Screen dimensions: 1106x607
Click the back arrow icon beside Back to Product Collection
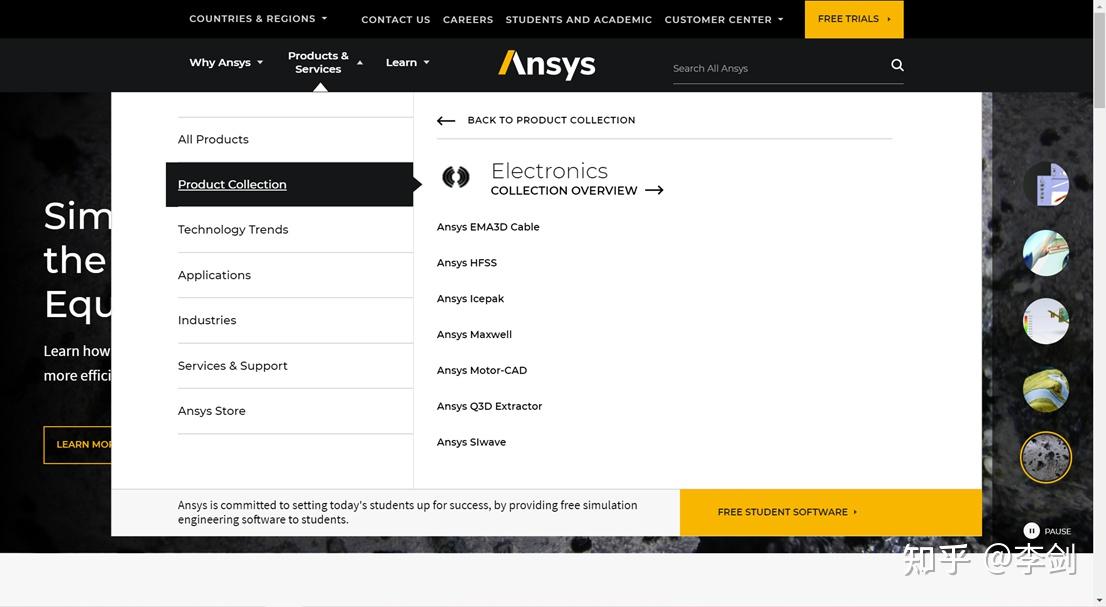coord(446,121)
